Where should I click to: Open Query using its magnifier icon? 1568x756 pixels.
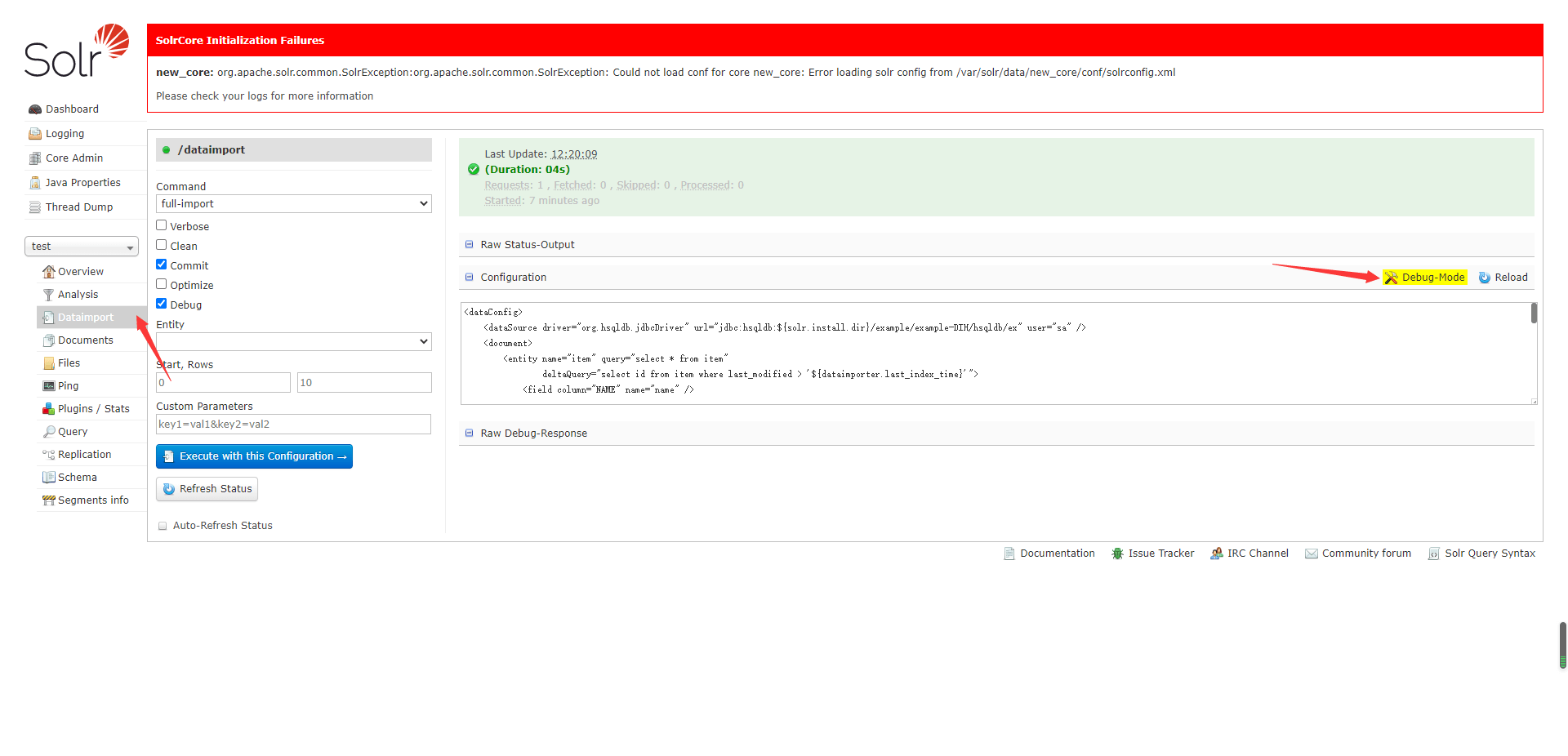(49, 432)
